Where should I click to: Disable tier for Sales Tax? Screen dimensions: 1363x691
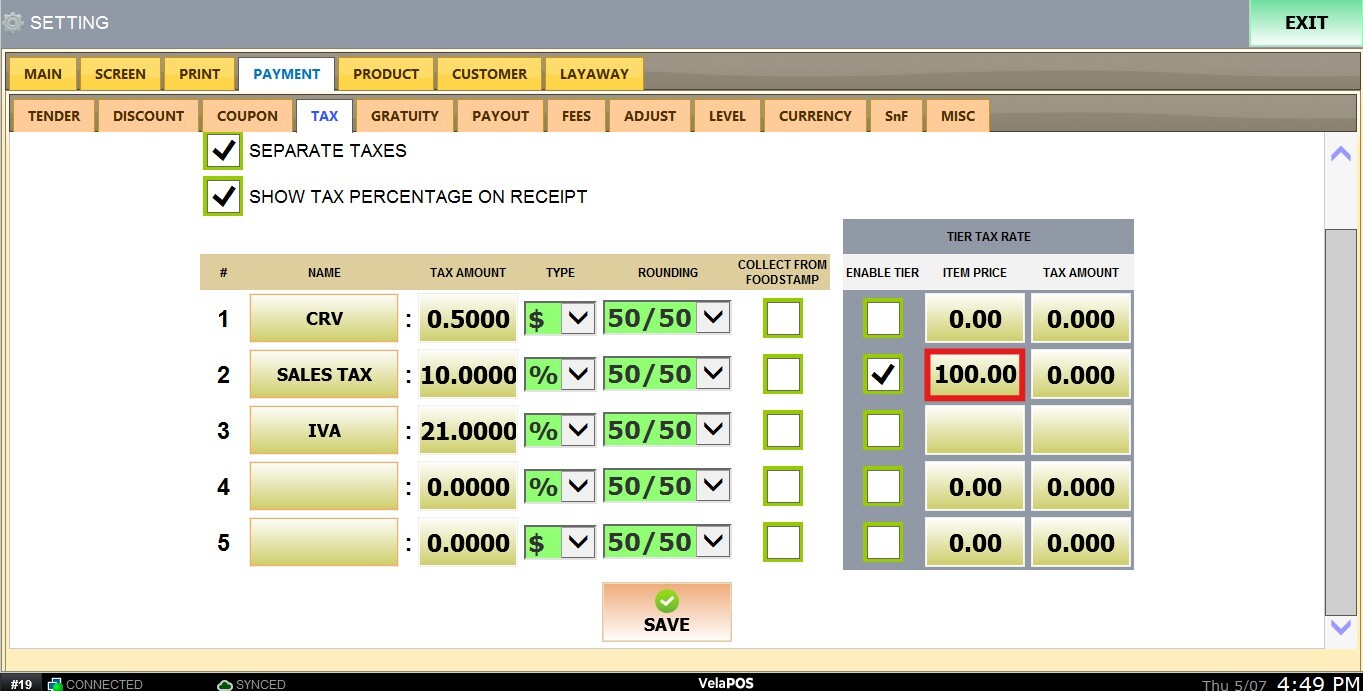[883, 375]
